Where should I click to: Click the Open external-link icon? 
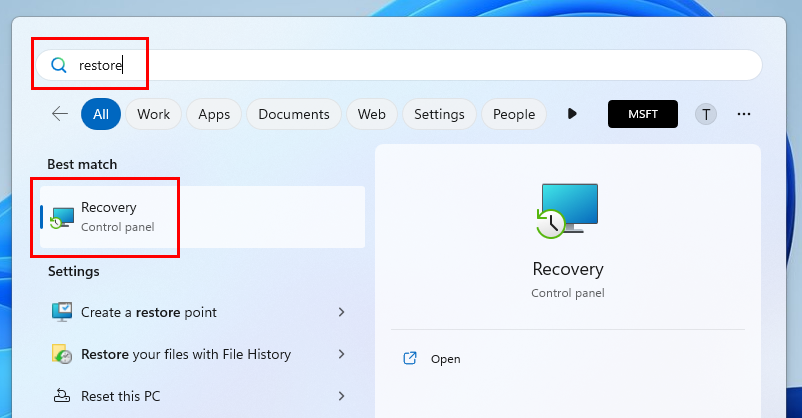click(409, 359)
